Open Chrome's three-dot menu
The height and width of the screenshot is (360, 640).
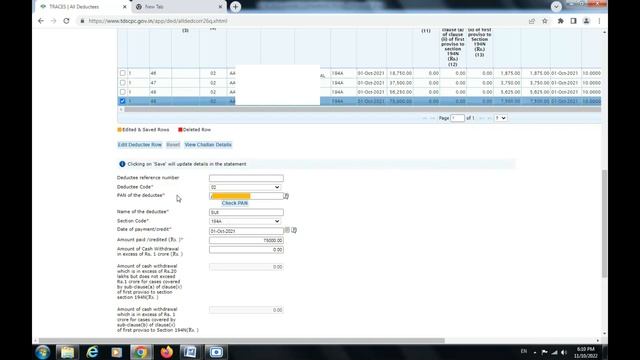coord(599,21)
